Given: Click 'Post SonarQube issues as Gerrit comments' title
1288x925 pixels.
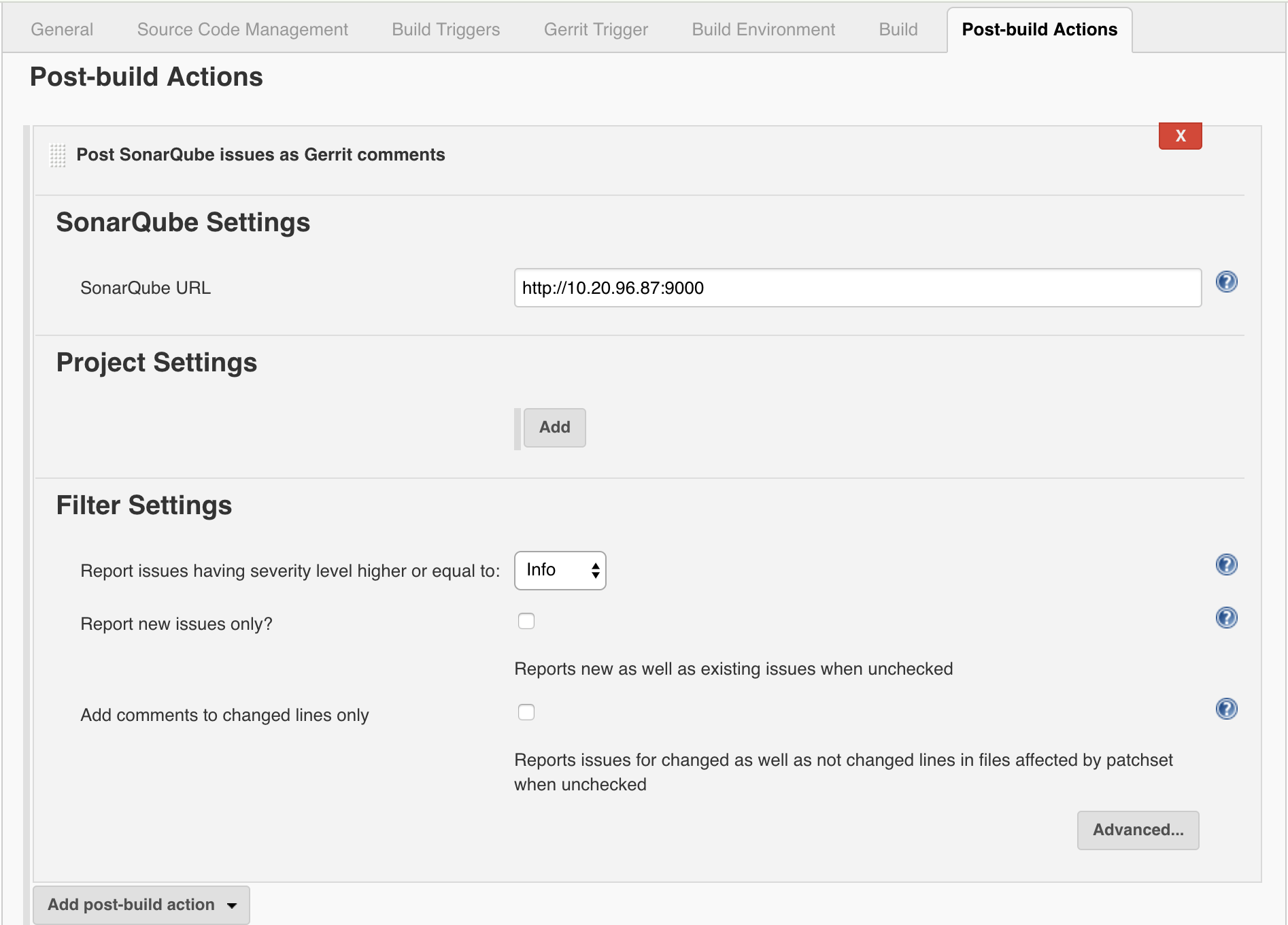Looking at the screenshot, I should pyautogui.click(x=260, y=154).
